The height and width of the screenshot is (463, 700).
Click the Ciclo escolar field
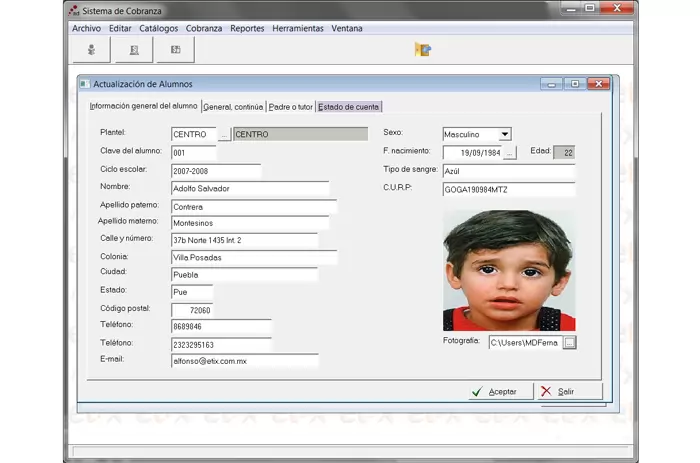[x=216, y=171]
